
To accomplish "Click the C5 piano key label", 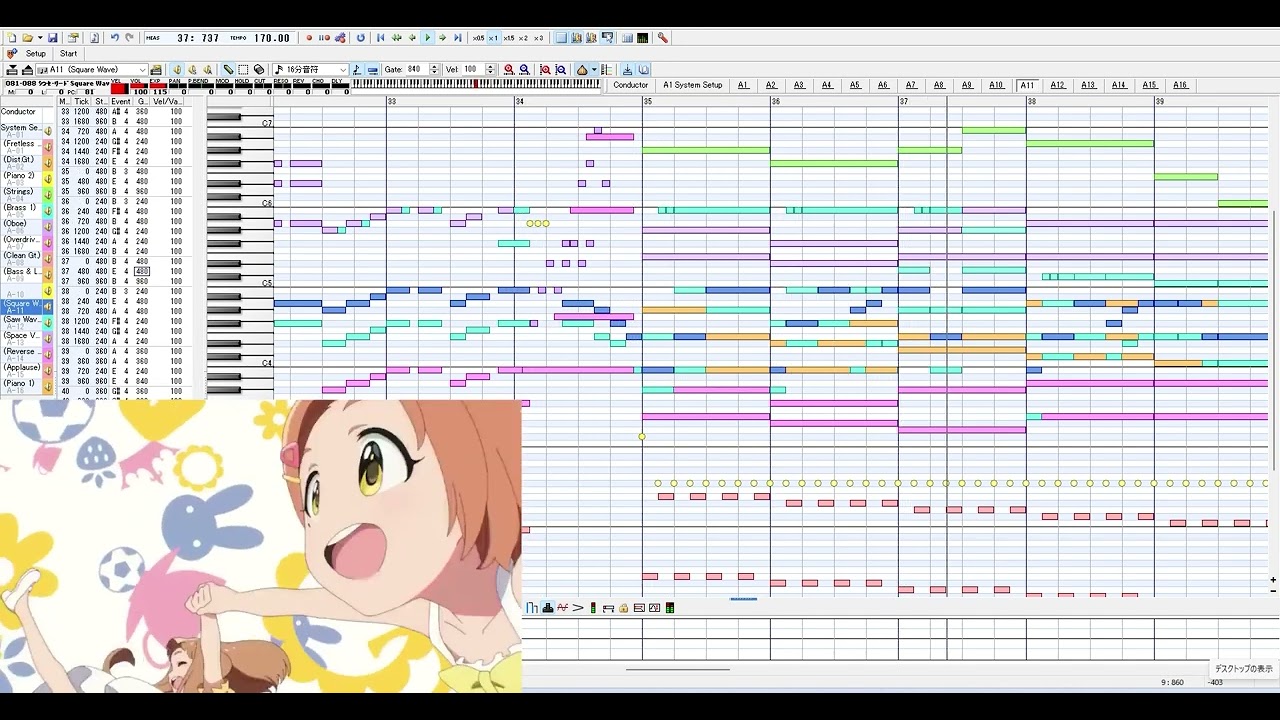I will (x=267, y=283).
